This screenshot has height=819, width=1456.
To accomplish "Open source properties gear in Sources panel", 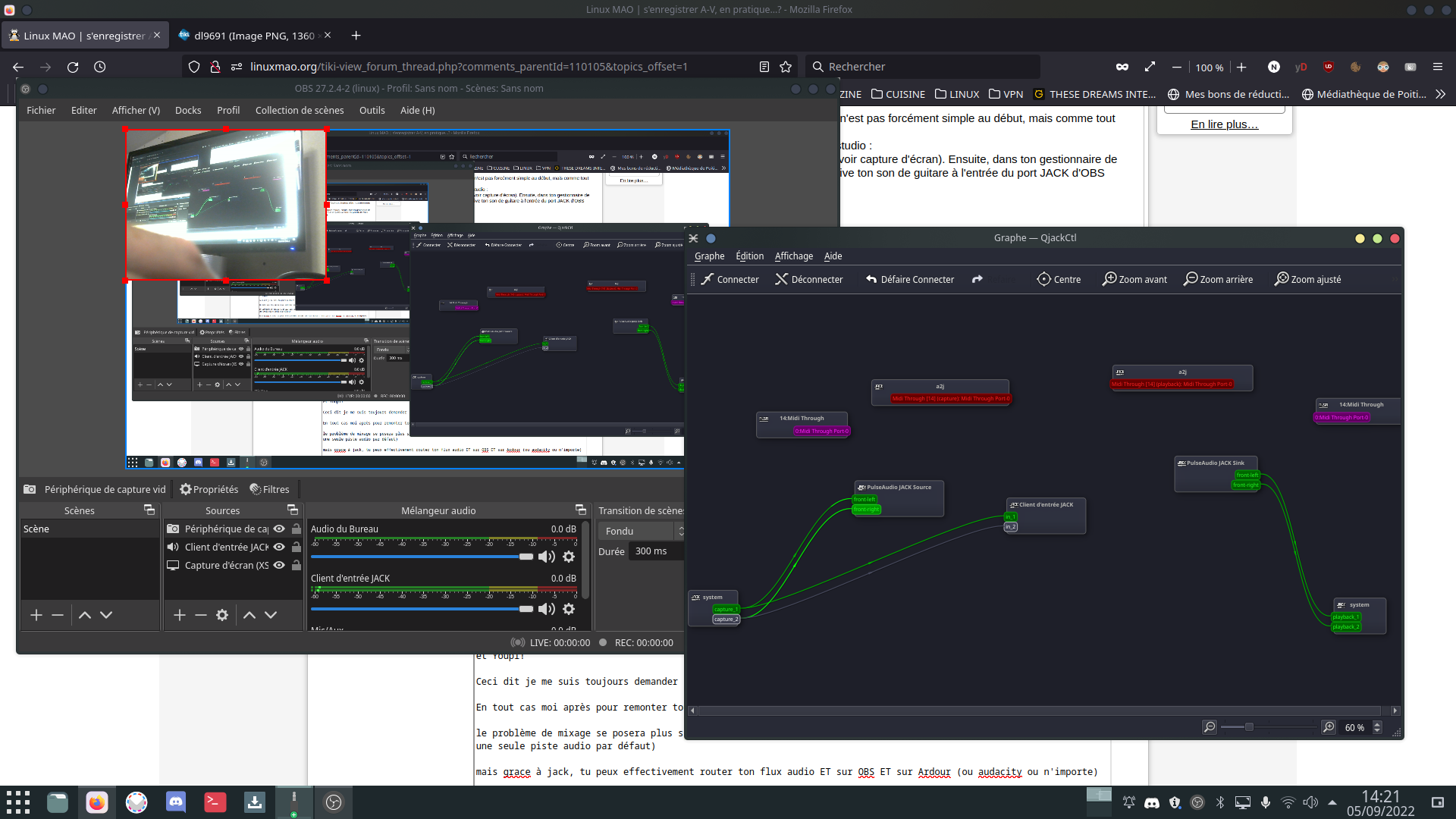I will click(222, 615).
